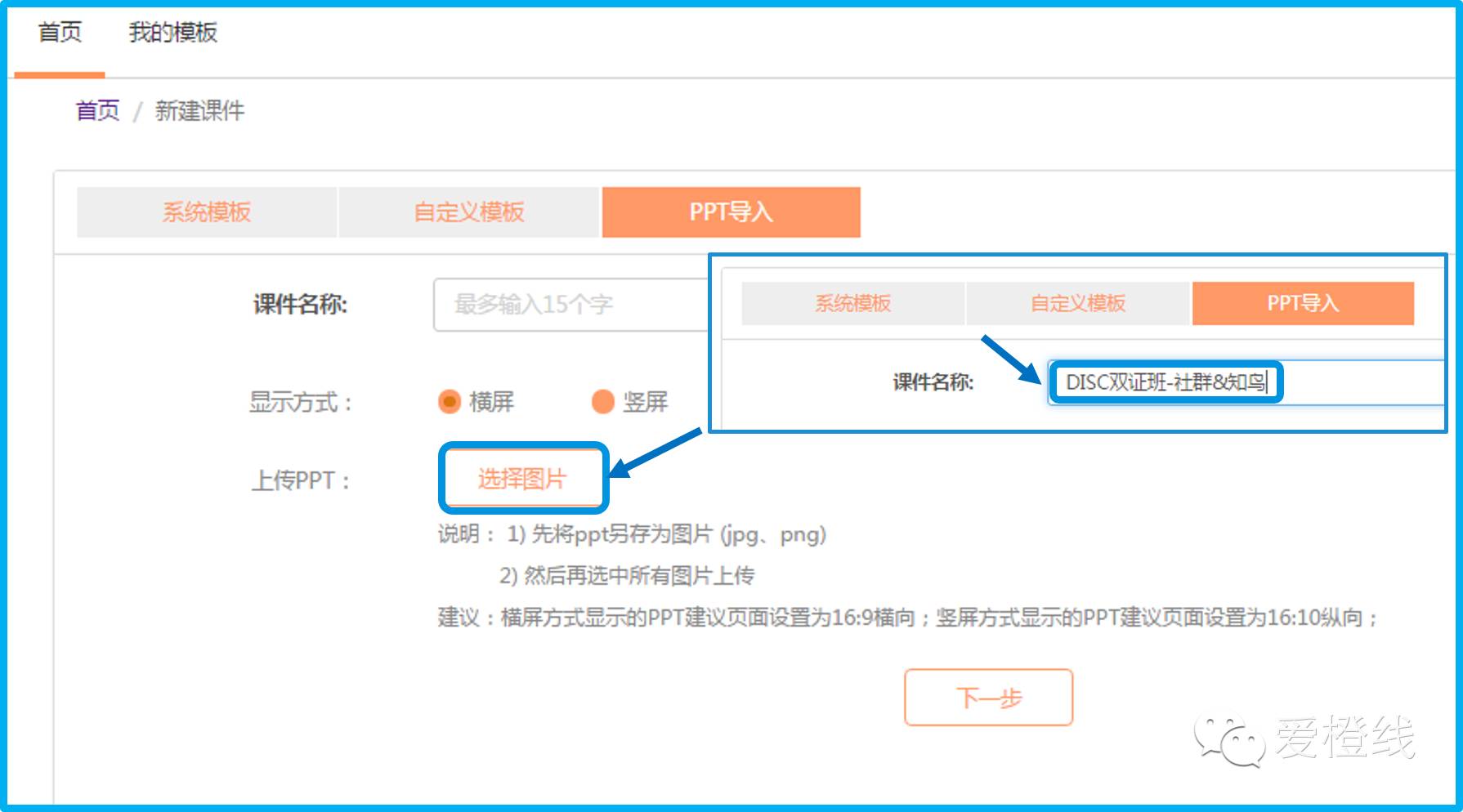Click the 课件名称 label in inset preview
The image size is (1463, 812).
(x=933, y=382)
